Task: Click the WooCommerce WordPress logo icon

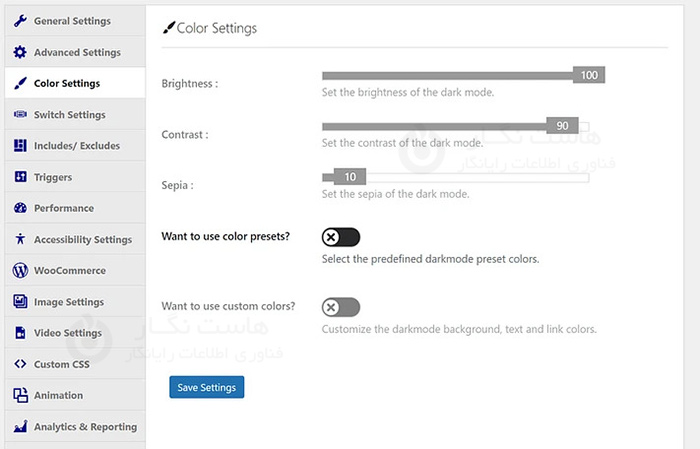Action: pos(20,271)
